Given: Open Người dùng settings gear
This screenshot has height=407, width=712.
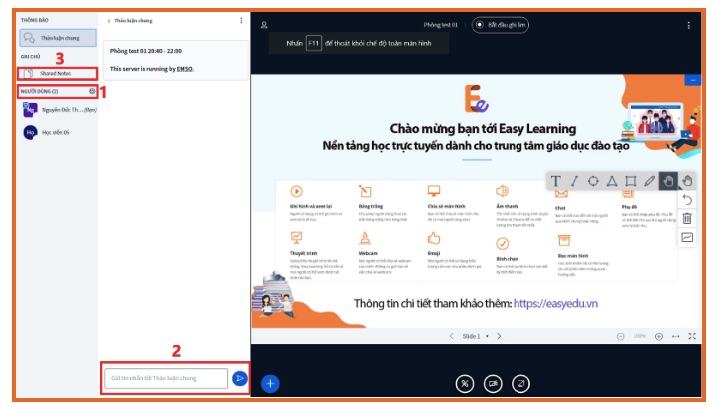Looking at the screenshot, I should tap(92, 91).
